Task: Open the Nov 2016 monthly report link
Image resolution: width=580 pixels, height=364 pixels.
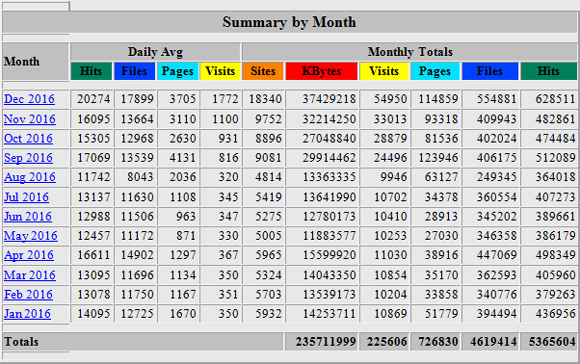Action: [x=30, y=119]
